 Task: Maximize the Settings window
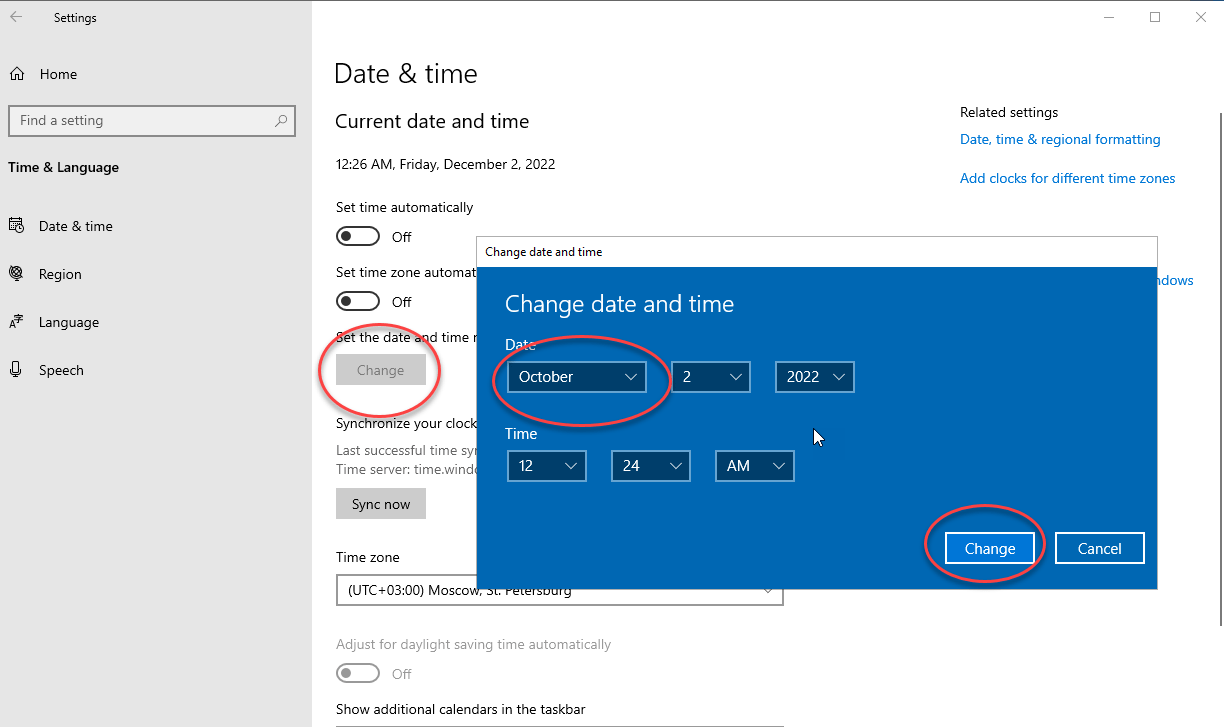[x=1155, y=17]
